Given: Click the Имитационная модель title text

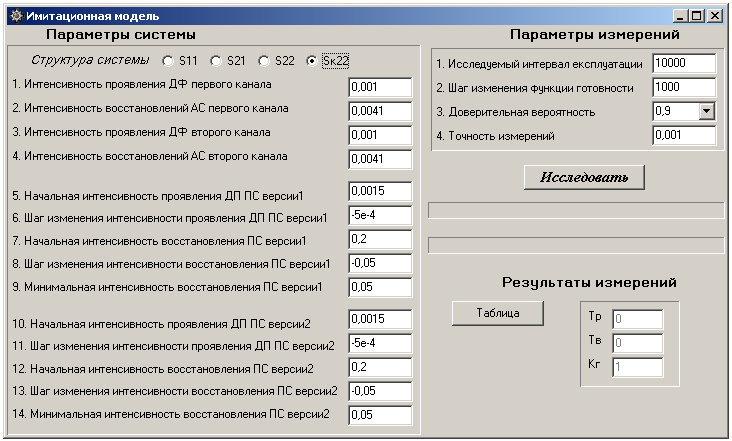Looking at the screenshot, I should 92,16.
